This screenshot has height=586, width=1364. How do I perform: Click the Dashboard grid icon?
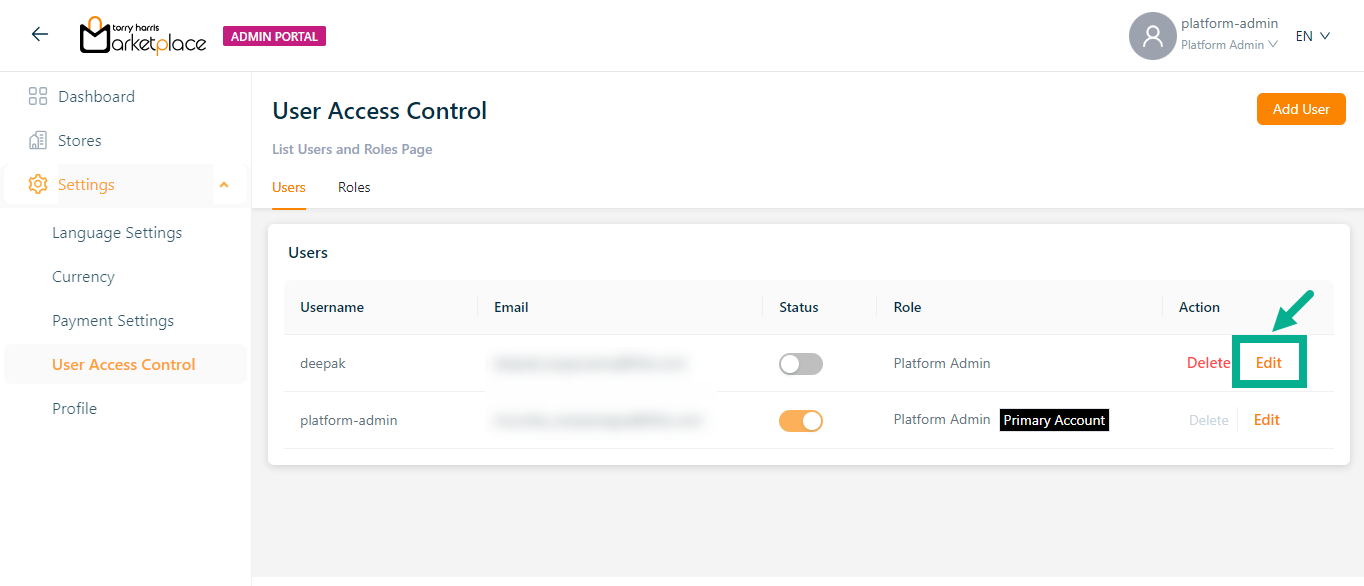point(38,97)
